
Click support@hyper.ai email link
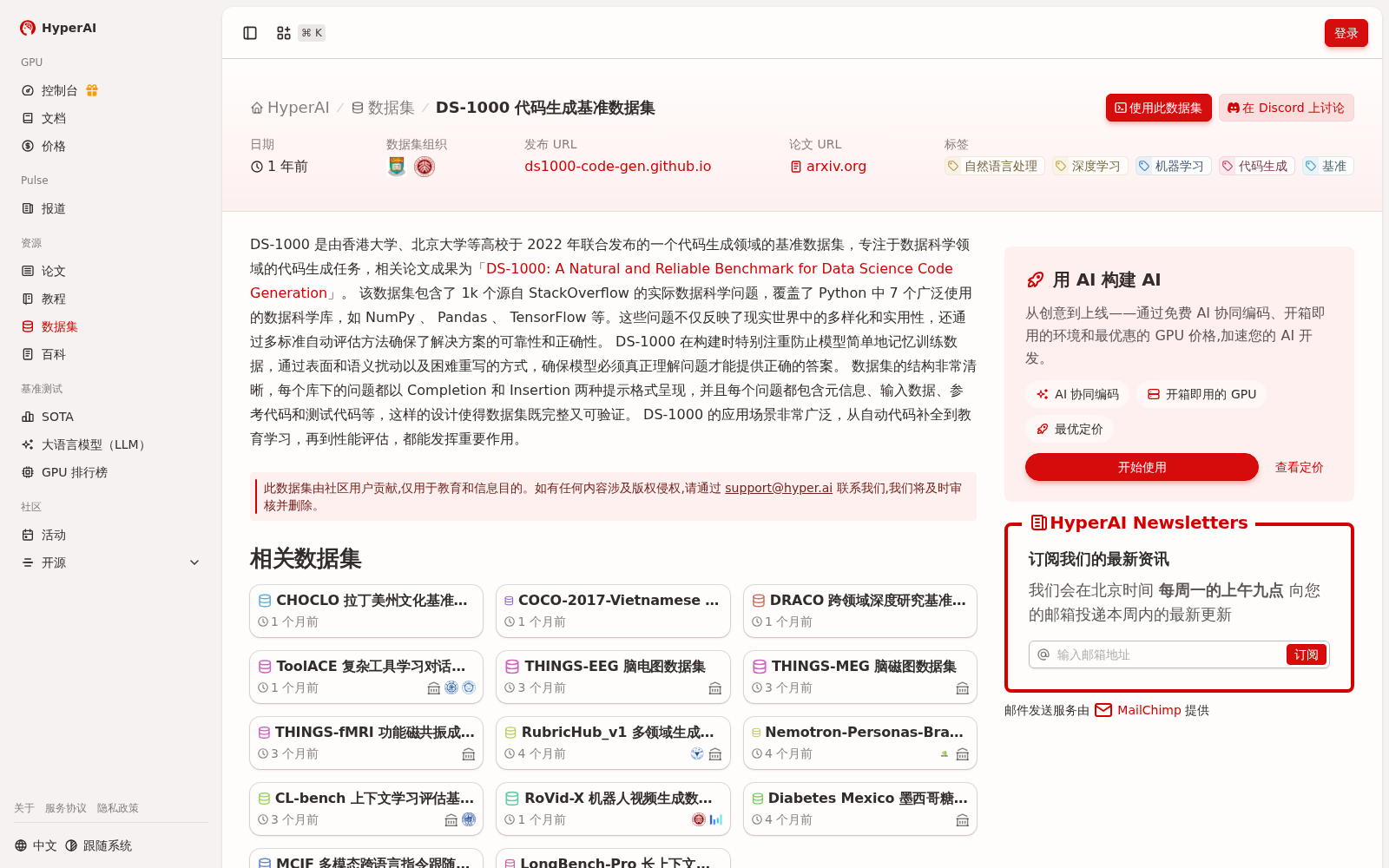[779, 488]
